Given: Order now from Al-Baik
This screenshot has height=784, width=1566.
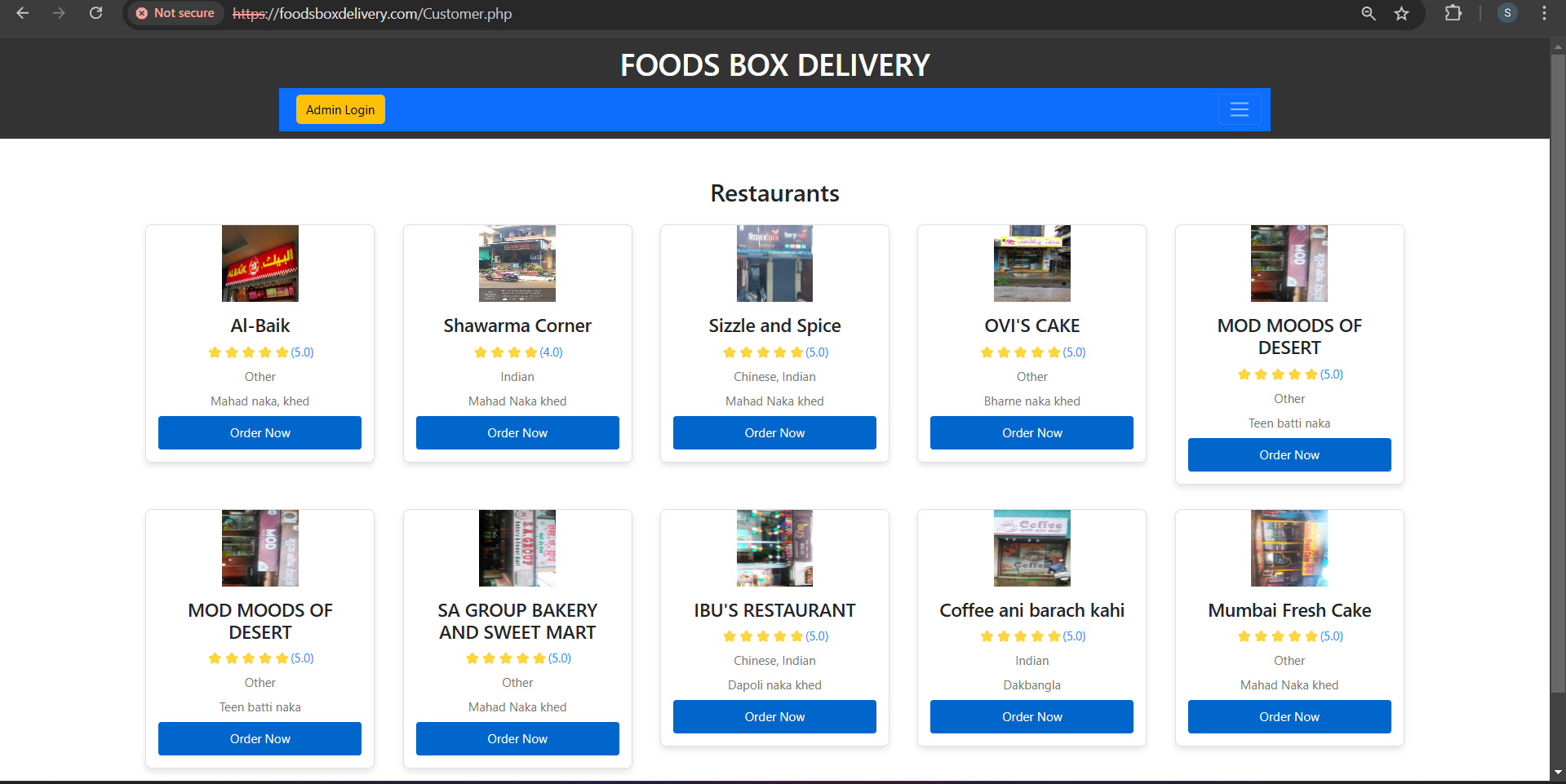Looking at the screenshot, I should [260, 433].
